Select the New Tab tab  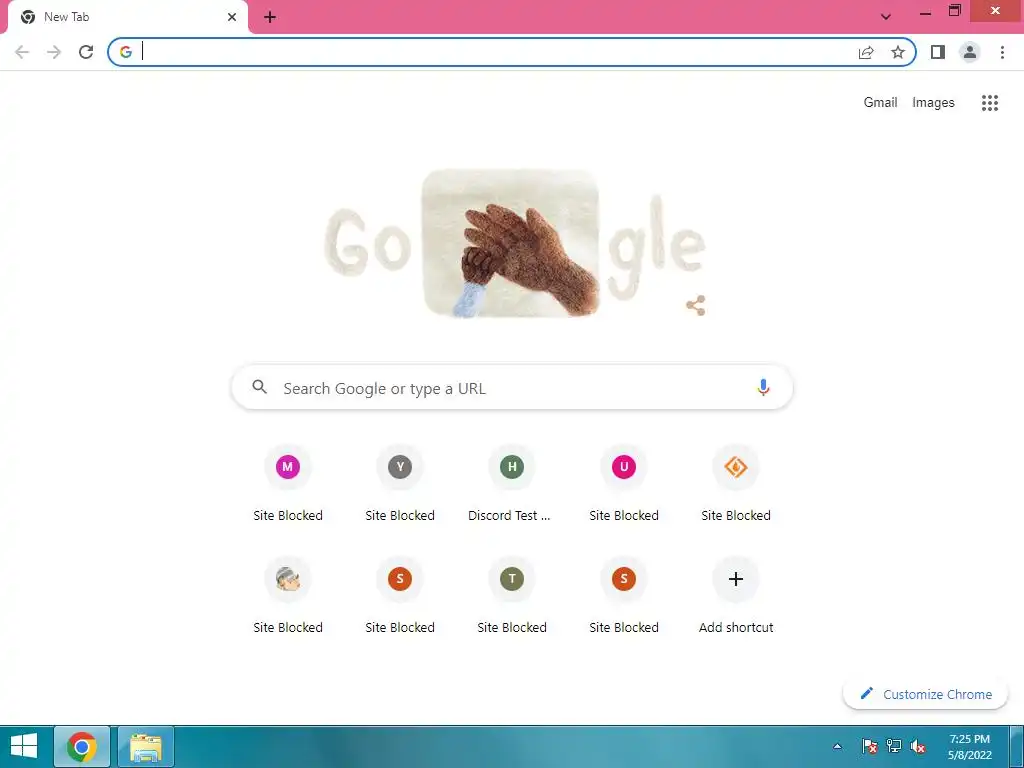(128, 17)
